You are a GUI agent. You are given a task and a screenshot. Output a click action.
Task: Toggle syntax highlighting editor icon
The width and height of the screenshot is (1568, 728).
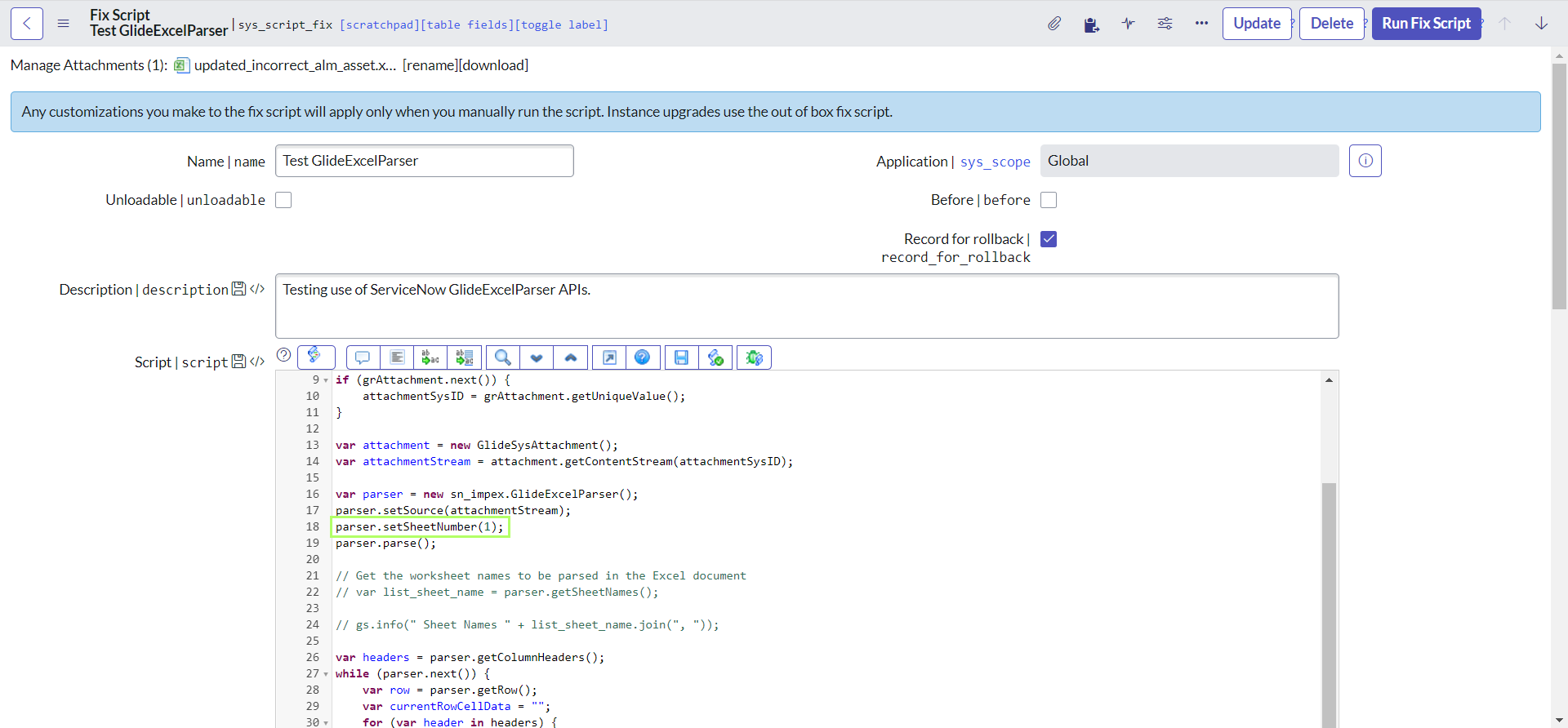coord(316,357)
